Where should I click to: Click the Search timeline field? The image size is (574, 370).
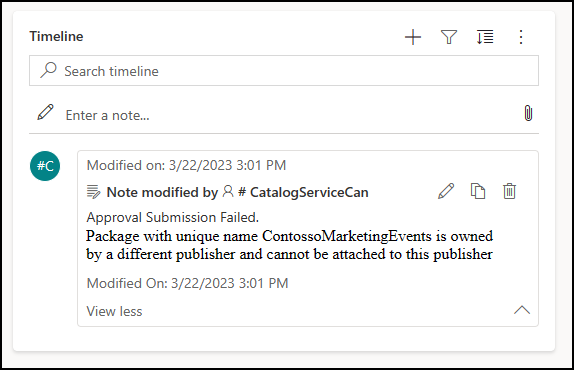(284, 71)
